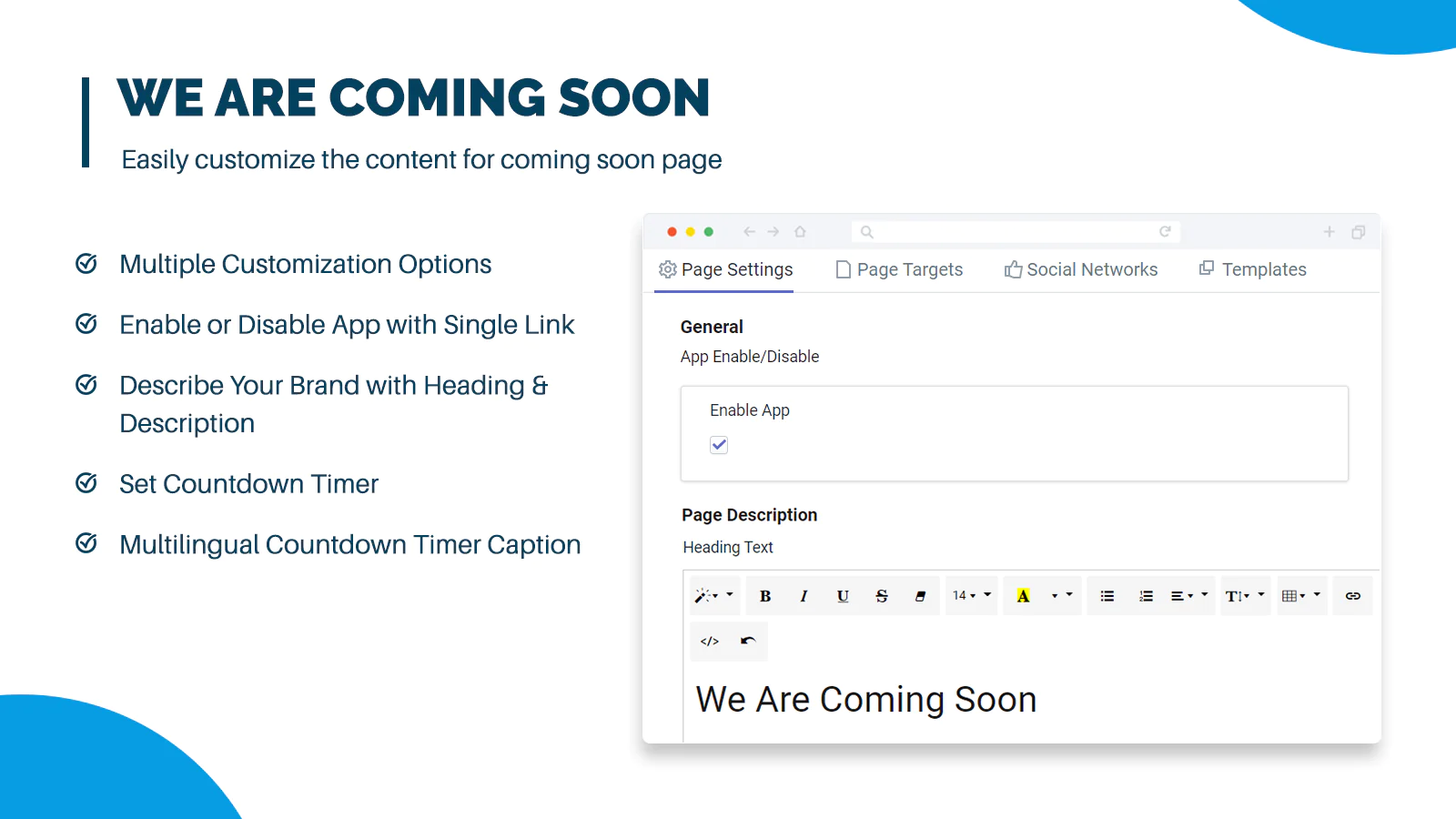Click the 'We Are Coming Soon' editor text
The width and height of the screenshot is (1456, 819).
(x=866, y=700)
